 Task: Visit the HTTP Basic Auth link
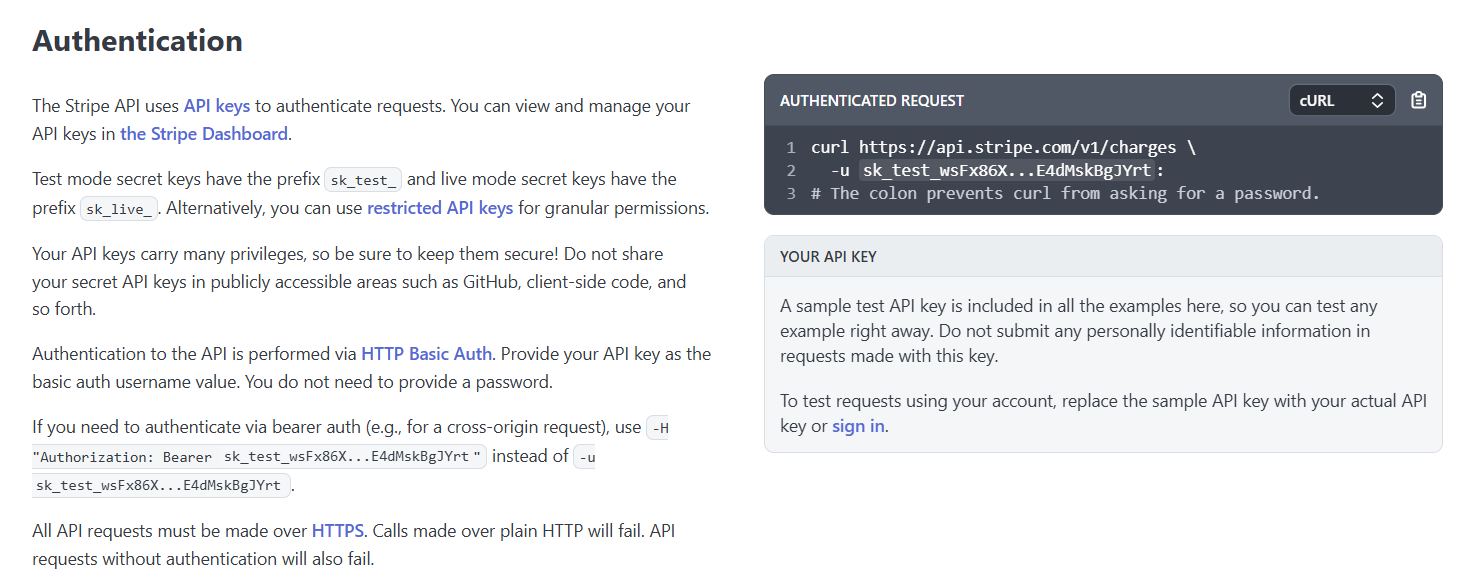[426, 353]
